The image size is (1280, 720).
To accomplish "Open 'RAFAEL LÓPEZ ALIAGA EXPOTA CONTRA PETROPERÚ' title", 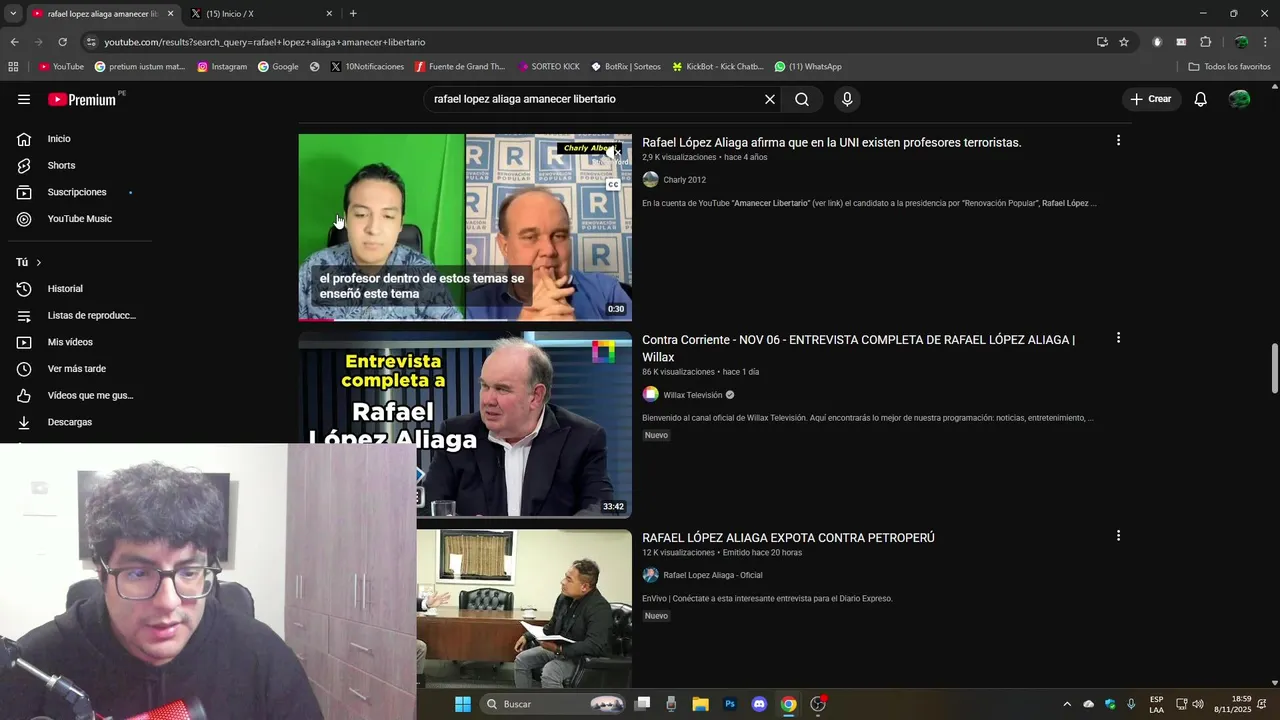I will click(788, 538).
